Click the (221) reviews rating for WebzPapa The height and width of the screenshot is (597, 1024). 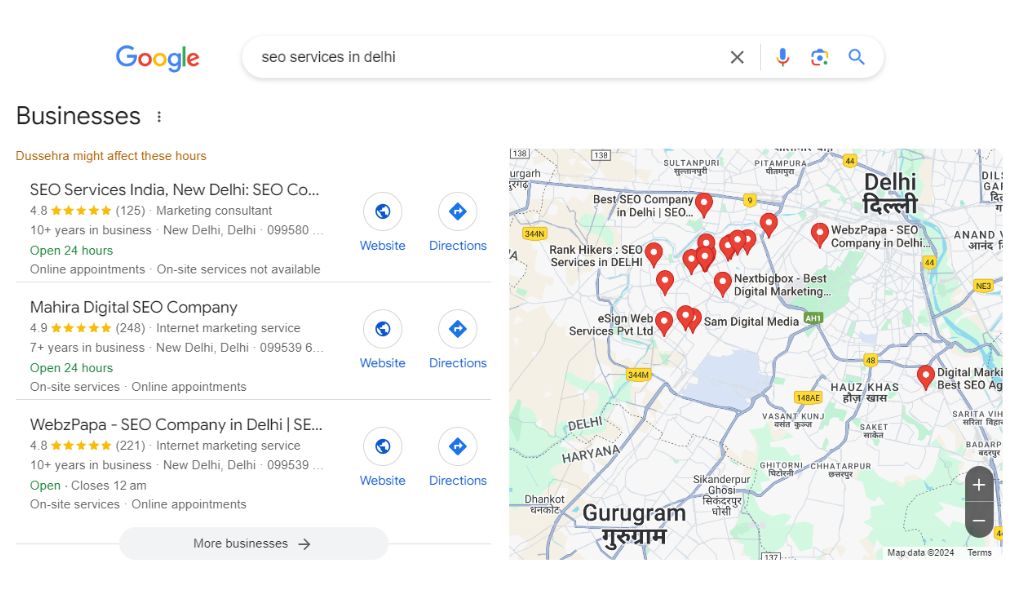coord(130,445)
